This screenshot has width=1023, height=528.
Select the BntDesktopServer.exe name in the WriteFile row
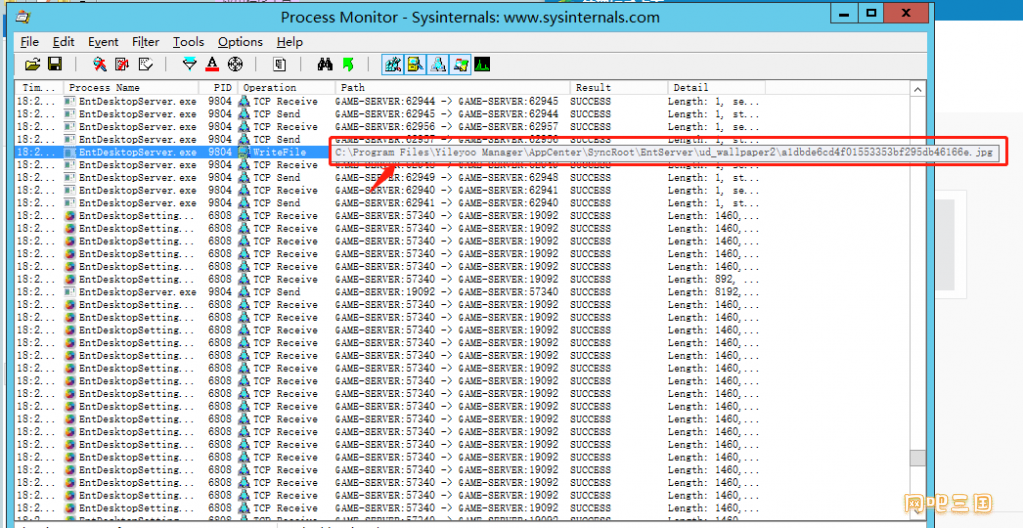tap(138, 152)
